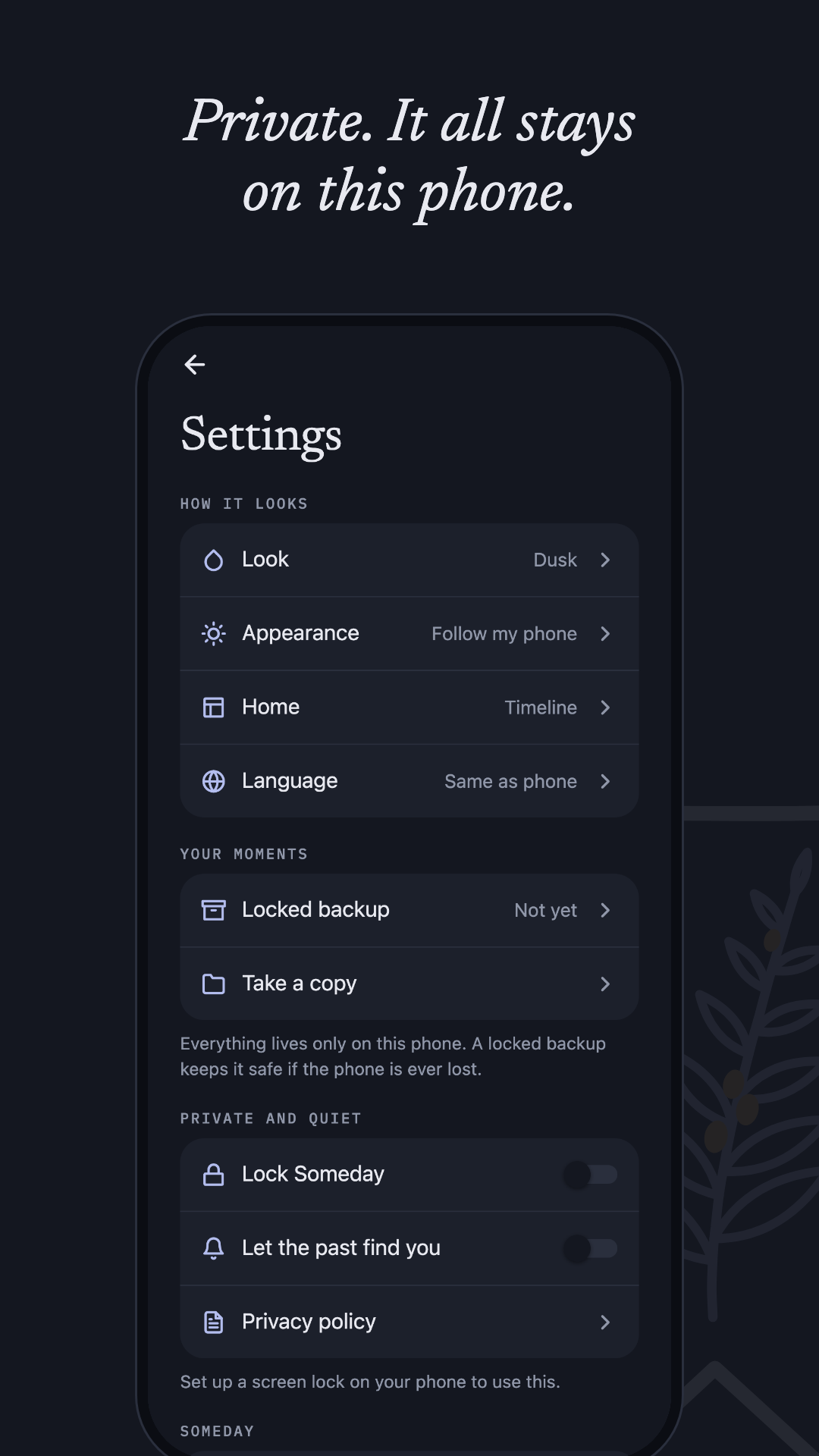Open the Home setting labeled Timeline
The width and height of the screenshot is (819, 1456).
pos(409,708)
